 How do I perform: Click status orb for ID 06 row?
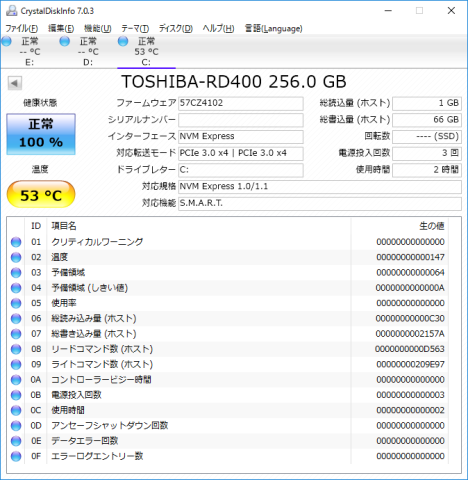[16, 319]
